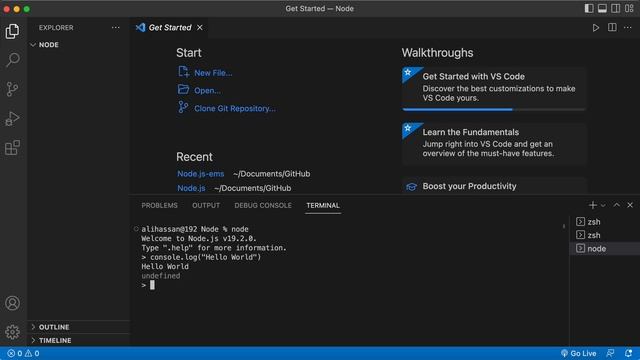Open Boost your Productivity walkthrough
640x360 pixels.
coord(494,186)
